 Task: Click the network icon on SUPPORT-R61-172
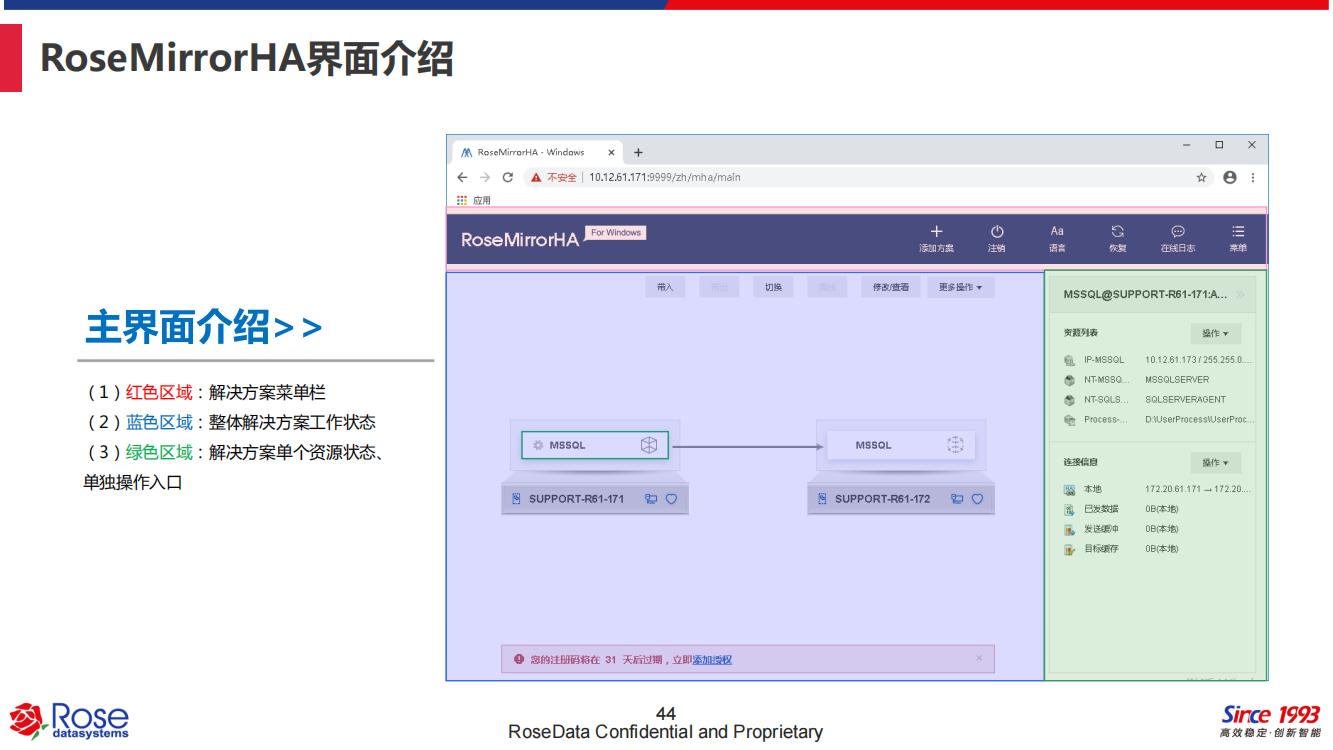[957, 499]
